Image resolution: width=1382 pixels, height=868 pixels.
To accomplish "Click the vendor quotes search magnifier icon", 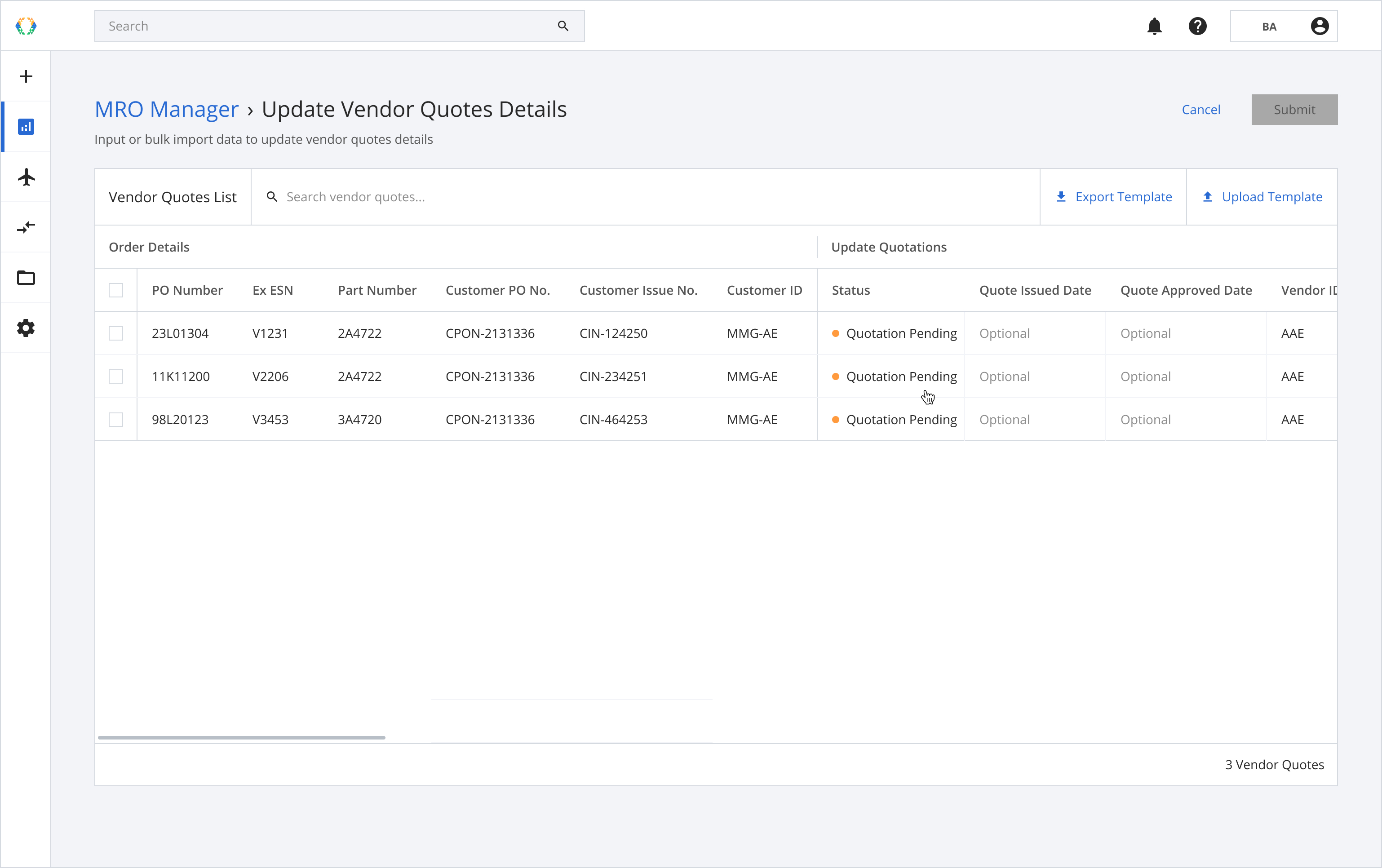I will (x=272, y=197).
